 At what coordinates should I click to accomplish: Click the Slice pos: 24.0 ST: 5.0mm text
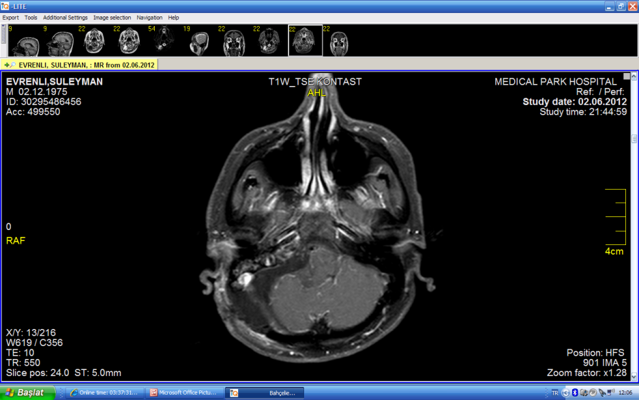pos(64,373)
